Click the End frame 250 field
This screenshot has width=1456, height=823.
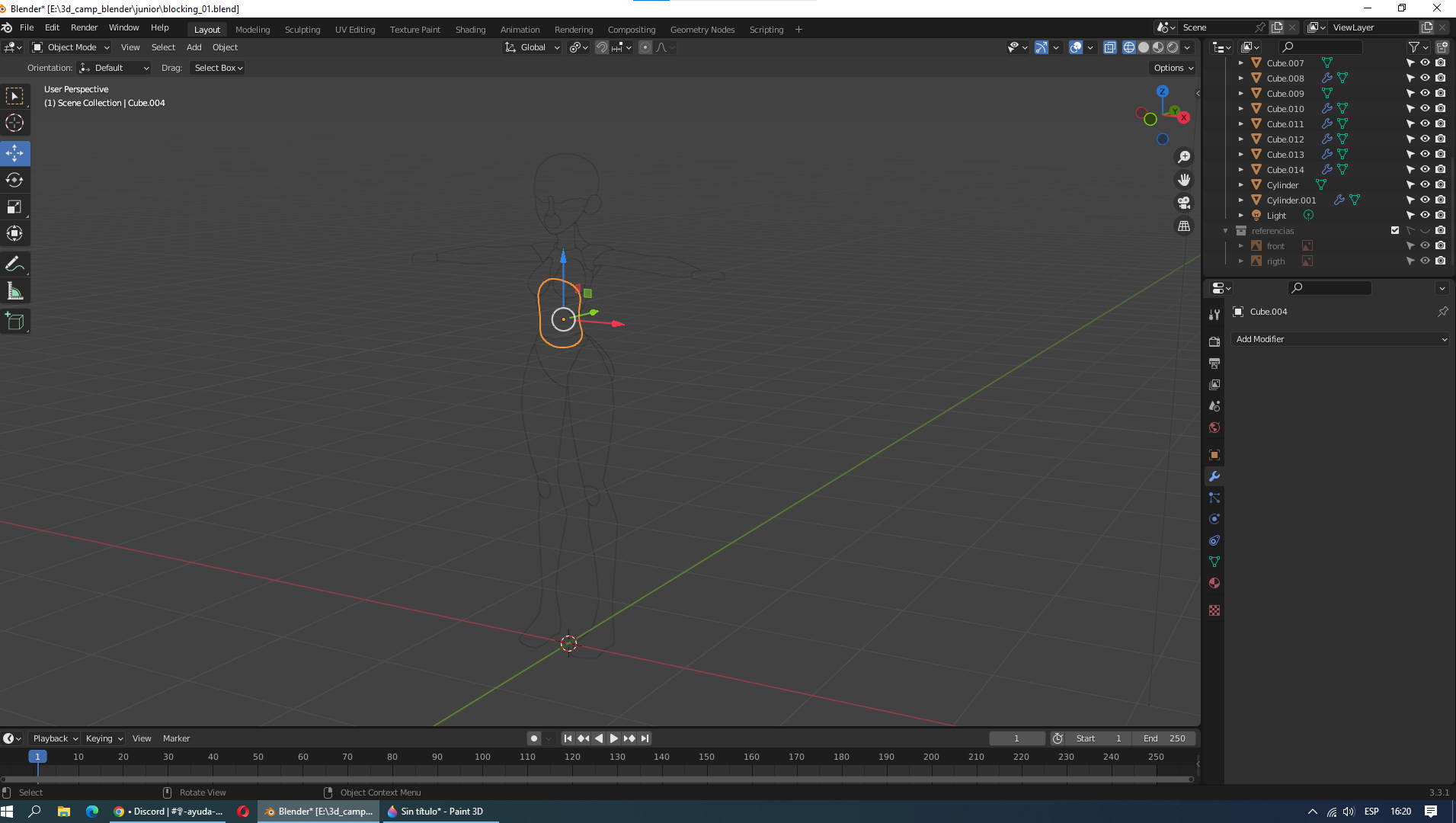point(1164,738)
